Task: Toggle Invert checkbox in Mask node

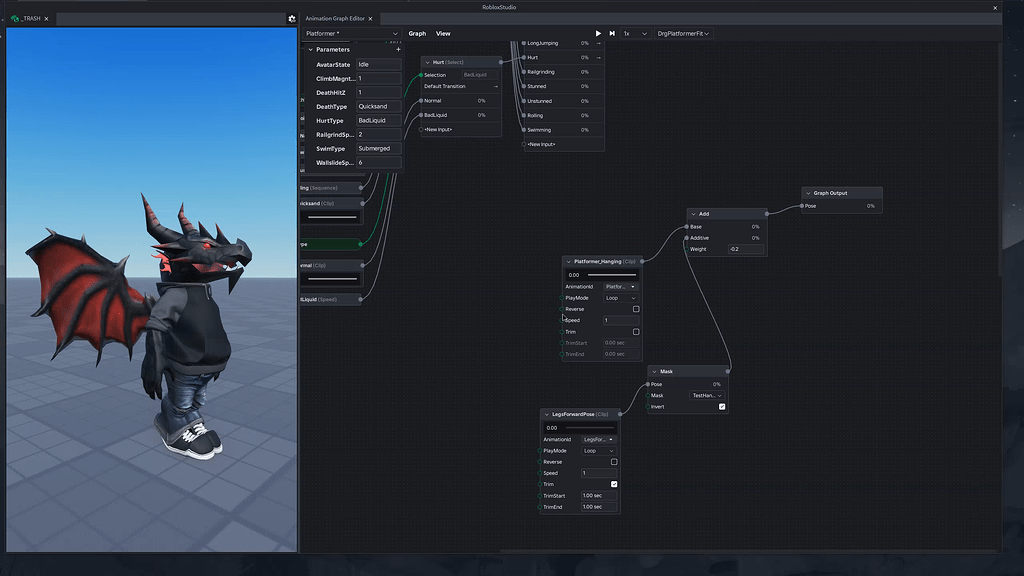Action: [x=722, y=406]
